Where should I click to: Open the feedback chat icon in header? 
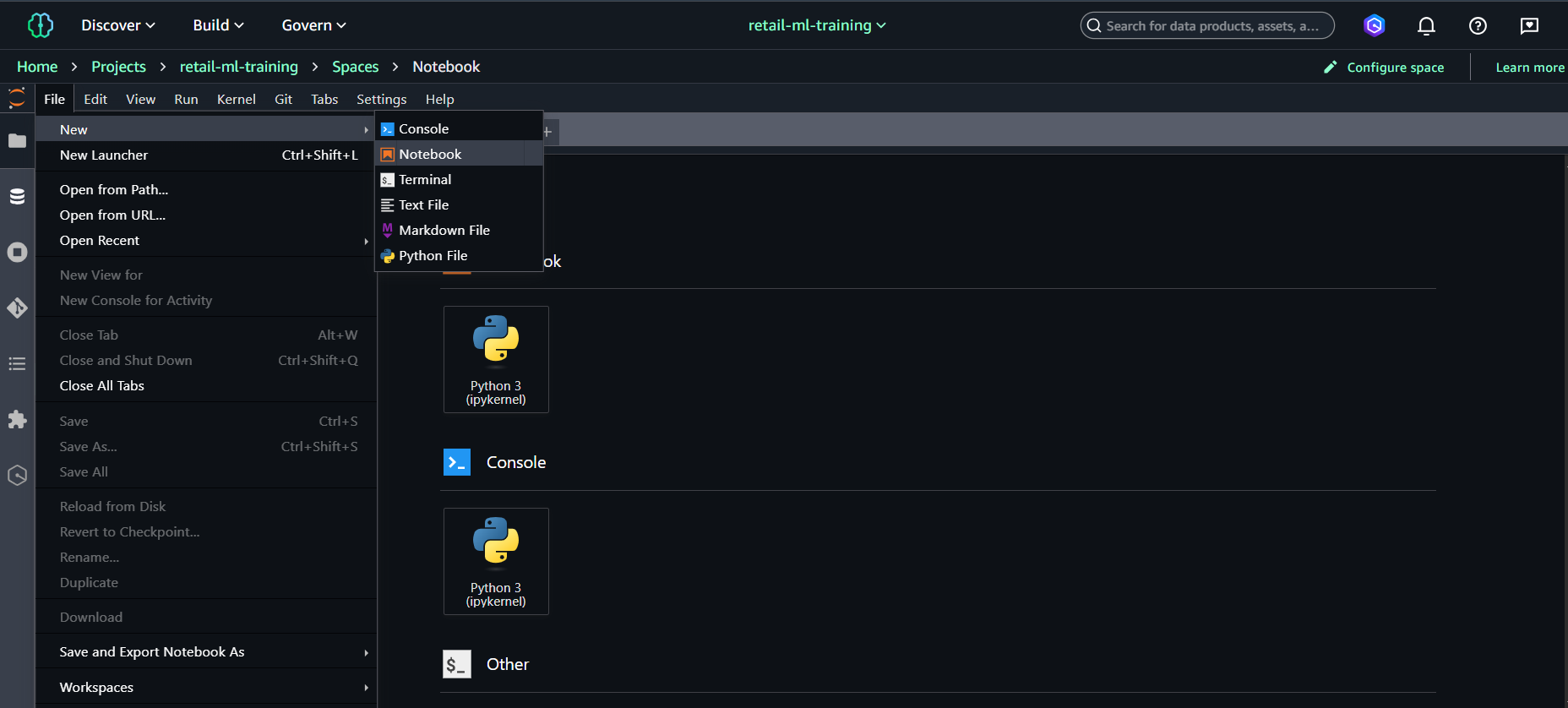pyautogui.click(x=1529, y=26)
